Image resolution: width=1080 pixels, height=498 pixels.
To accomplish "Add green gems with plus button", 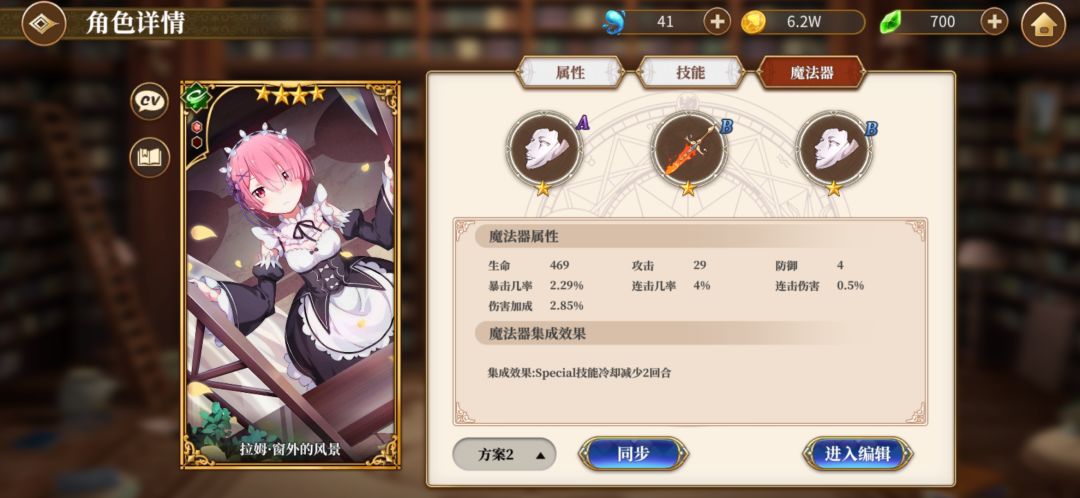I will click(994, 22).
